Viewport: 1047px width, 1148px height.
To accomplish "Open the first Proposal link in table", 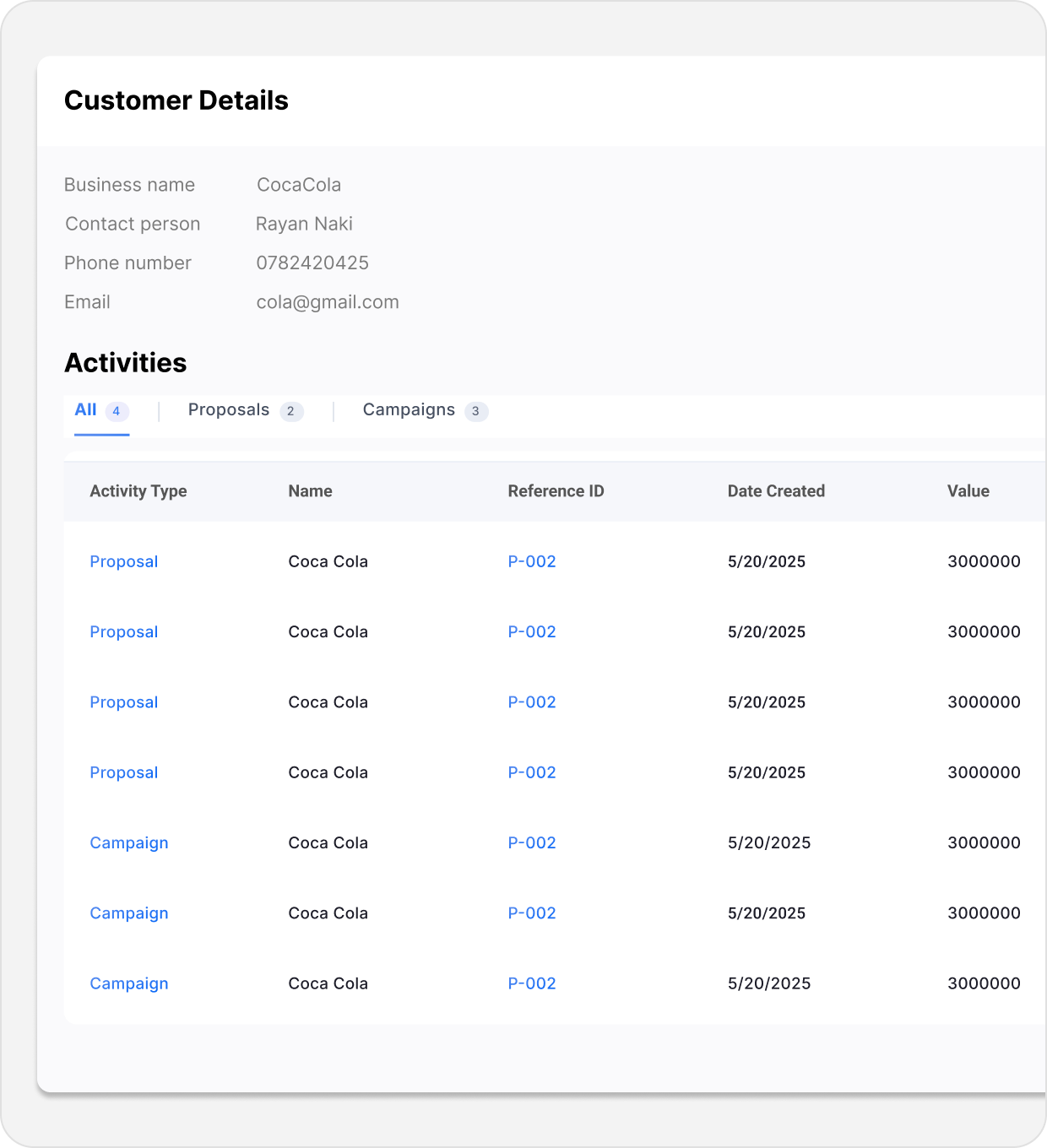I will coord(124,562).
